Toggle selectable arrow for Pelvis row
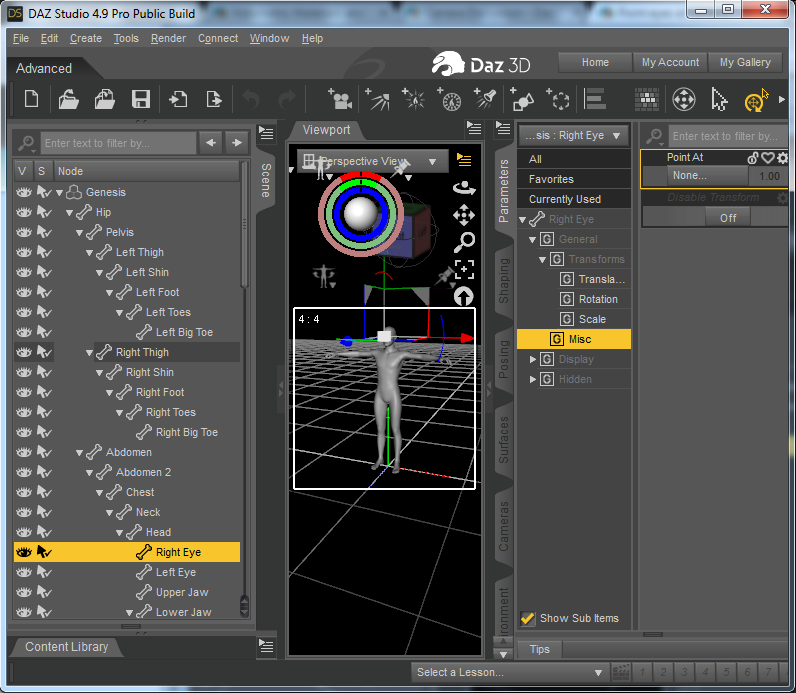This screenshot has width=796, height=693. (x=44, y=232)
